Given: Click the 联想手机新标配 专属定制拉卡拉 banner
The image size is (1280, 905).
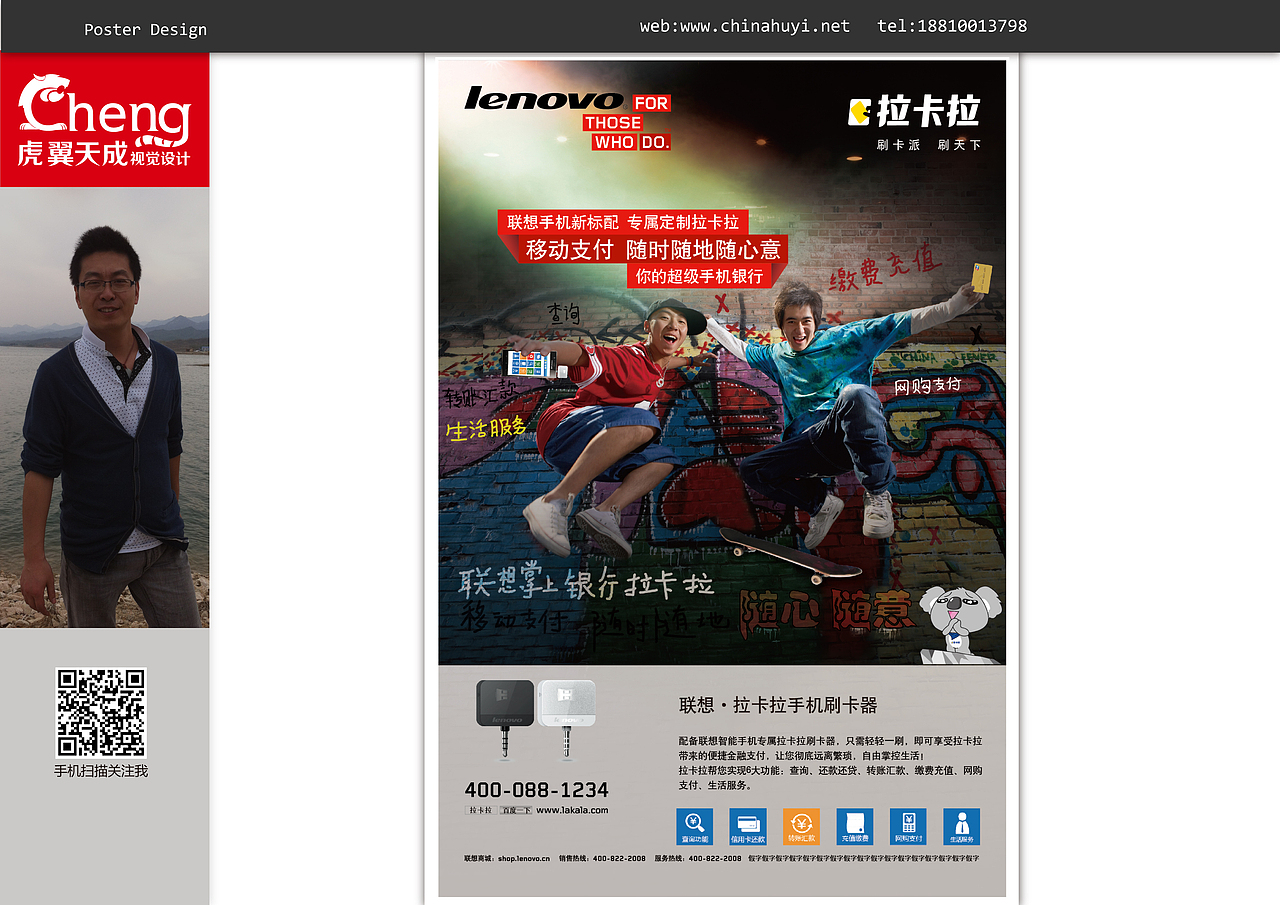Looking at the screenshot, I should coord(622,222).
